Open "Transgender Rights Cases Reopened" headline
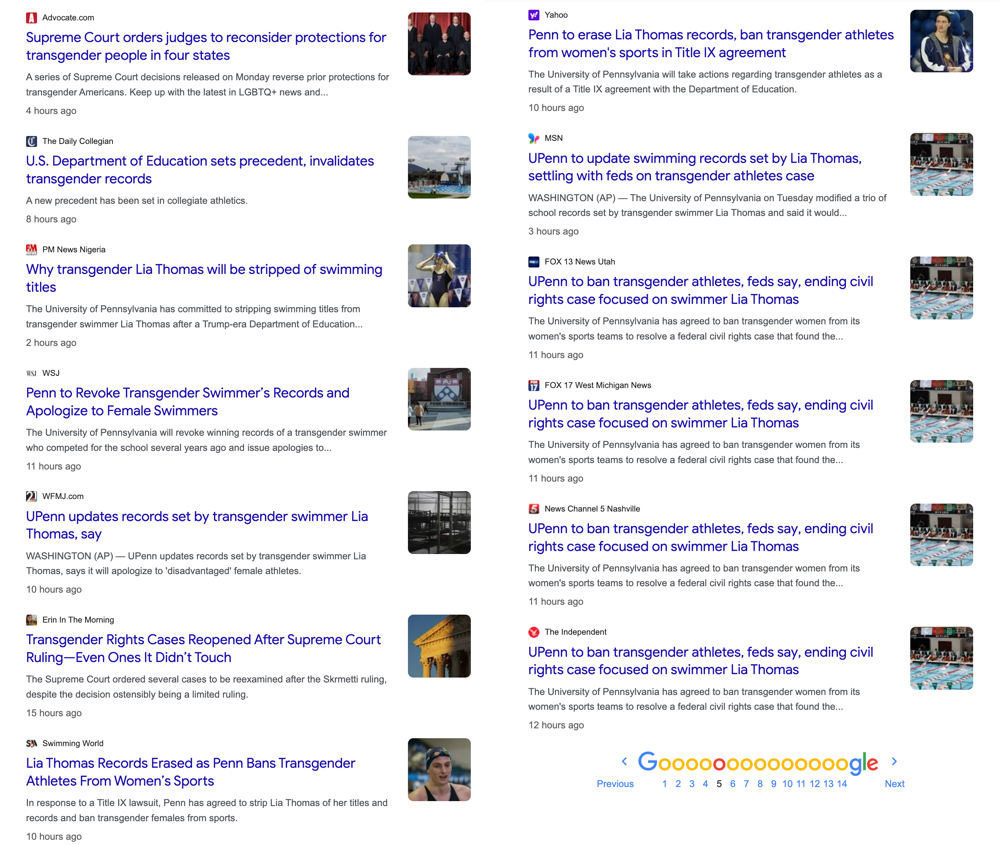This screenshot has width=1000, height=845. click(203, 649)
